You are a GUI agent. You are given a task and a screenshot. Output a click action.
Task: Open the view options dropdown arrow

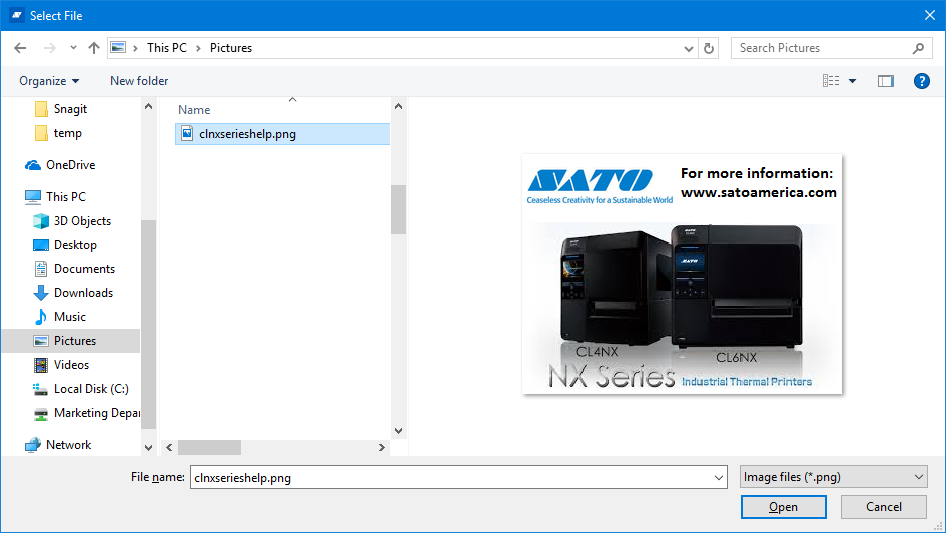tap(852, 81)
